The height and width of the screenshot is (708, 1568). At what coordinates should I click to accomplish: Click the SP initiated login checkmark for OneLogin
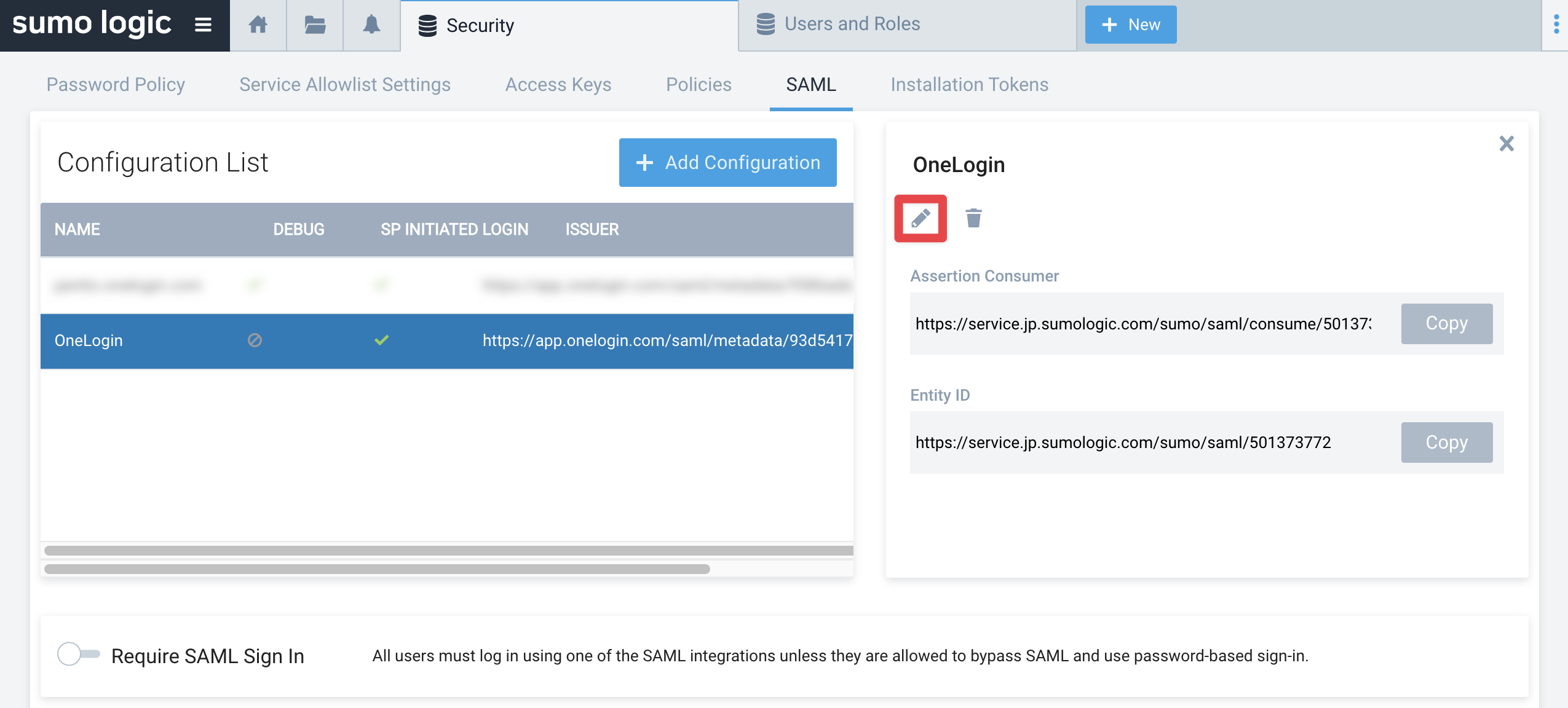click(382, 340)
